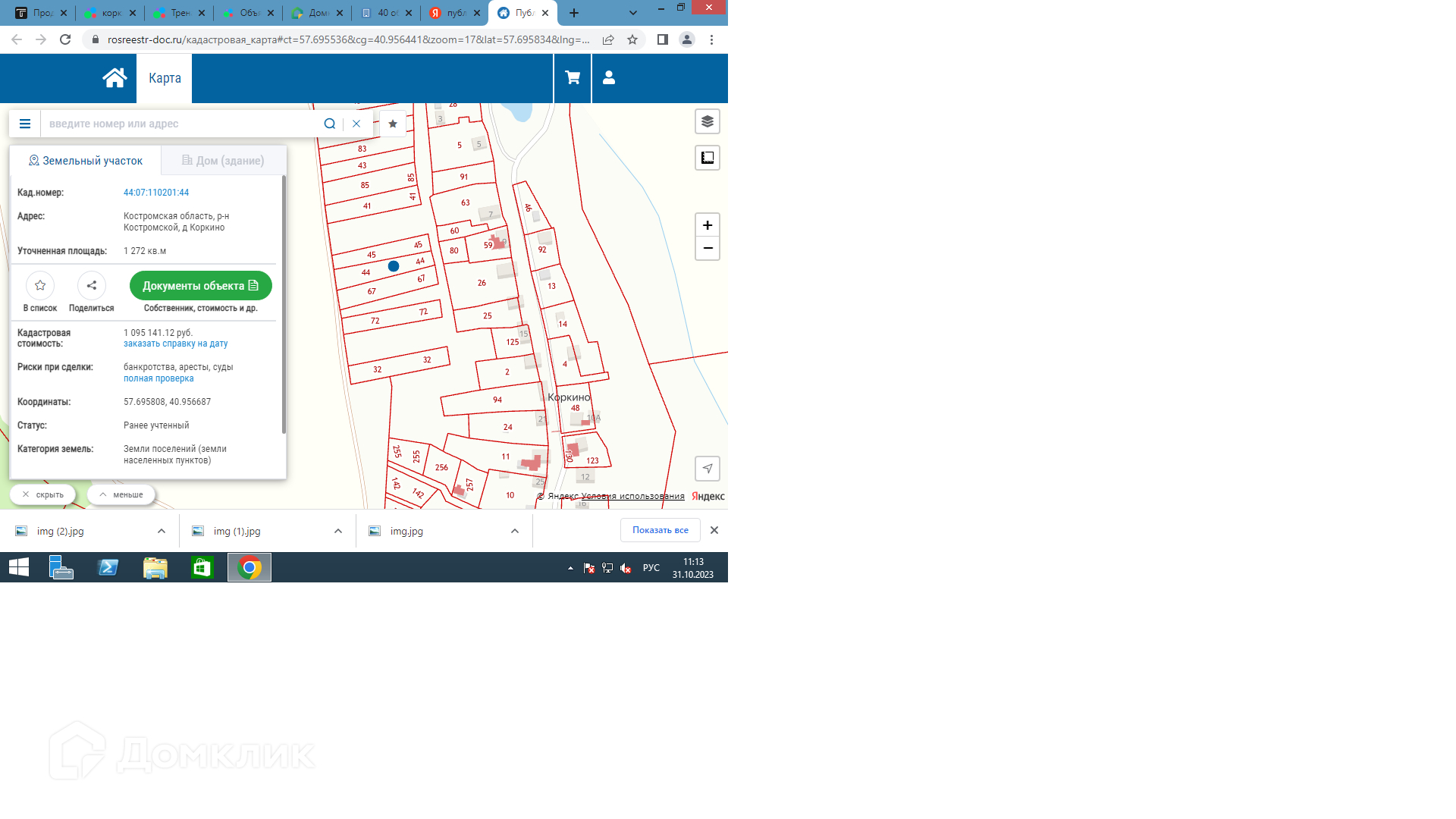The height and width of the screenshot is (819, 1456).
Task: Click the search magnifier icon
Action: tap(330, 124)
